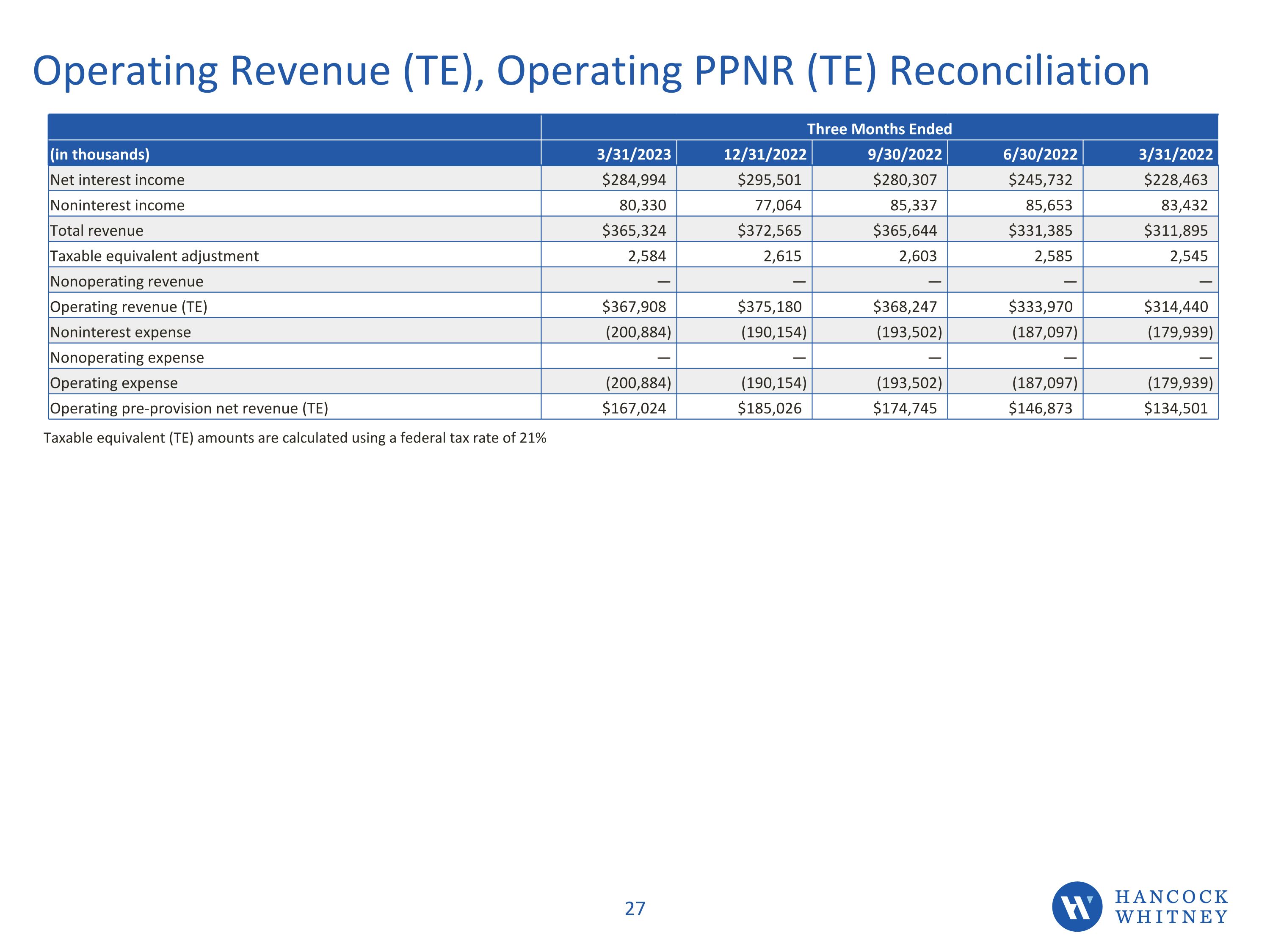This screenshot has width=1270, height=952.
Task: Click page number 27
Action: point(635,908)
